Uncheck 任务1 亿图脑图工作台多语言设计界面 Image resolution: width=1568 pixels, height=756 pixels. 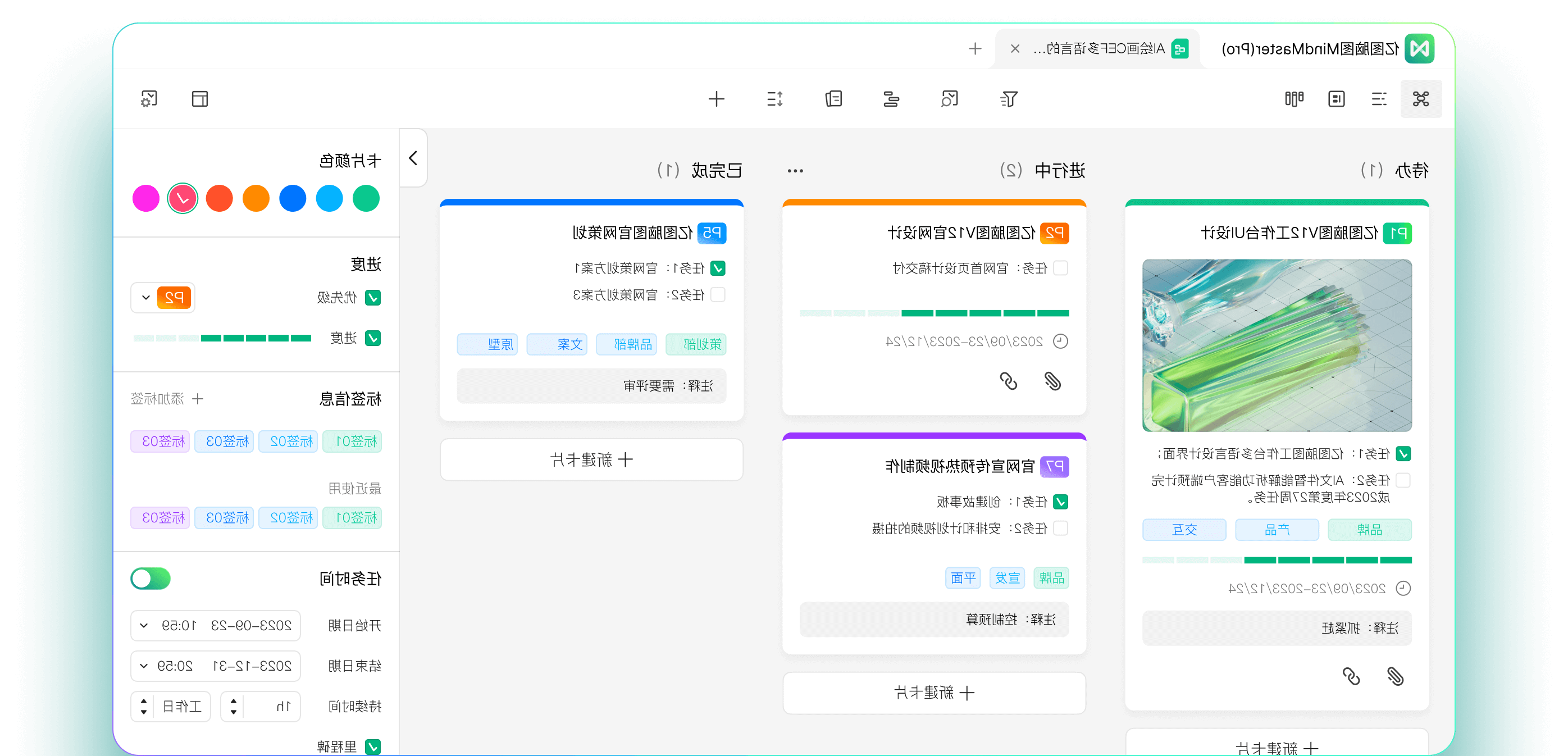click(x=1403, y=453)
